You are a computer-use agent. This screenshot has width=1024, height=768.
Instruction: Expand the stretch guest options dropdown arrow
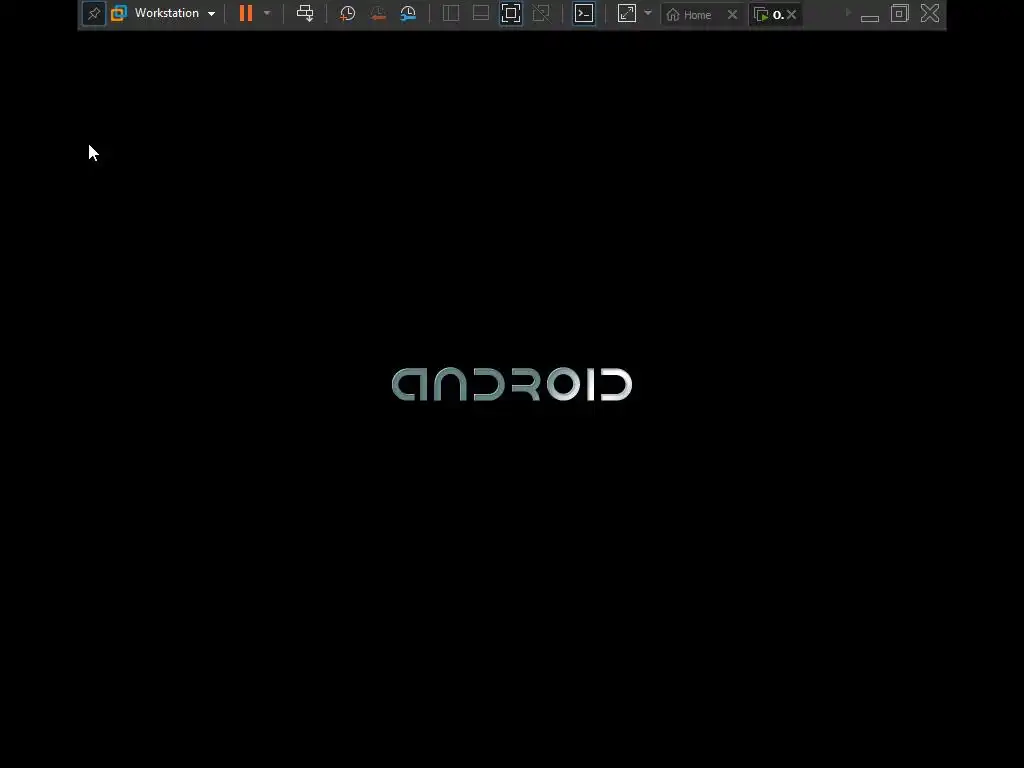click(x=648, y=13)
